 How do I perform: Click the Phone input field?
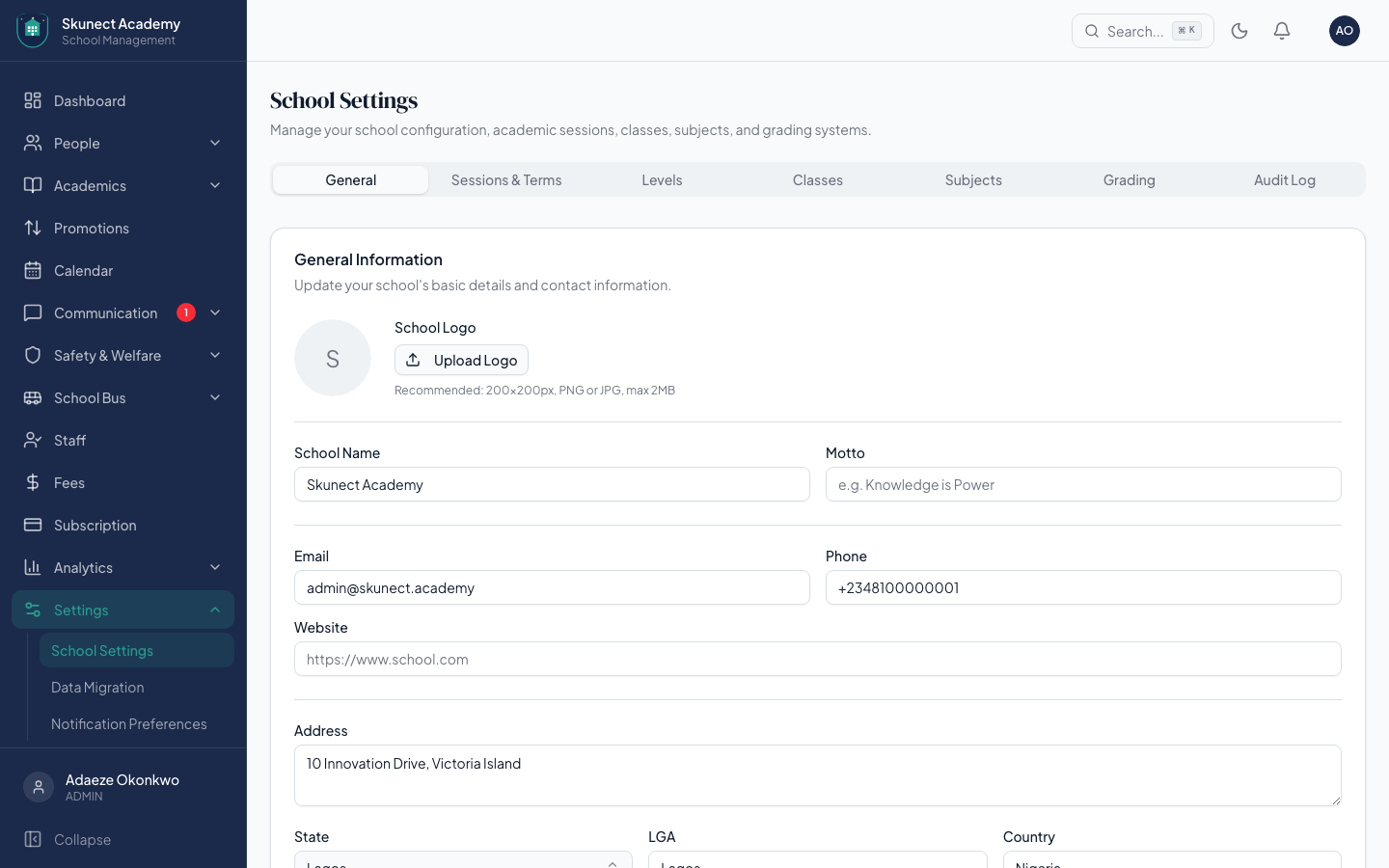pyautogui.click(x=1083, y=587)
